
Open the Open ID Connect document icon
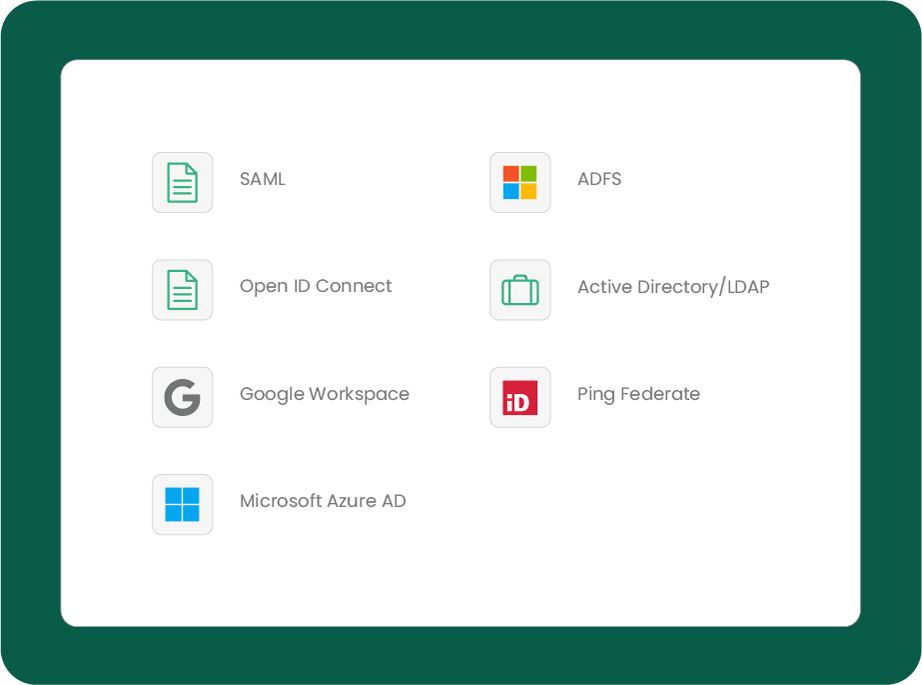[182, 290]
